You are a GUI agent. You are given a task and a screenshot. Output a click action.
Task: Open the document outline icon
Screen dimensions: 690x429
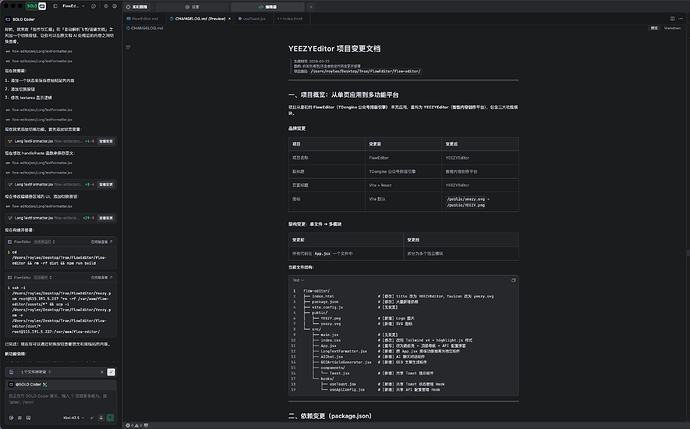[128, 47]
